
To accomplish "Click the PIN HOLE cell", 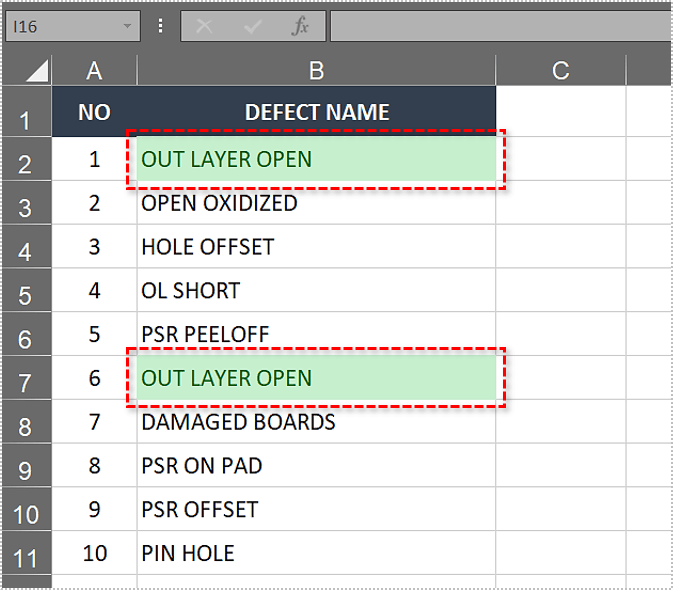I will pyautogui.click(x=316, y=553).
